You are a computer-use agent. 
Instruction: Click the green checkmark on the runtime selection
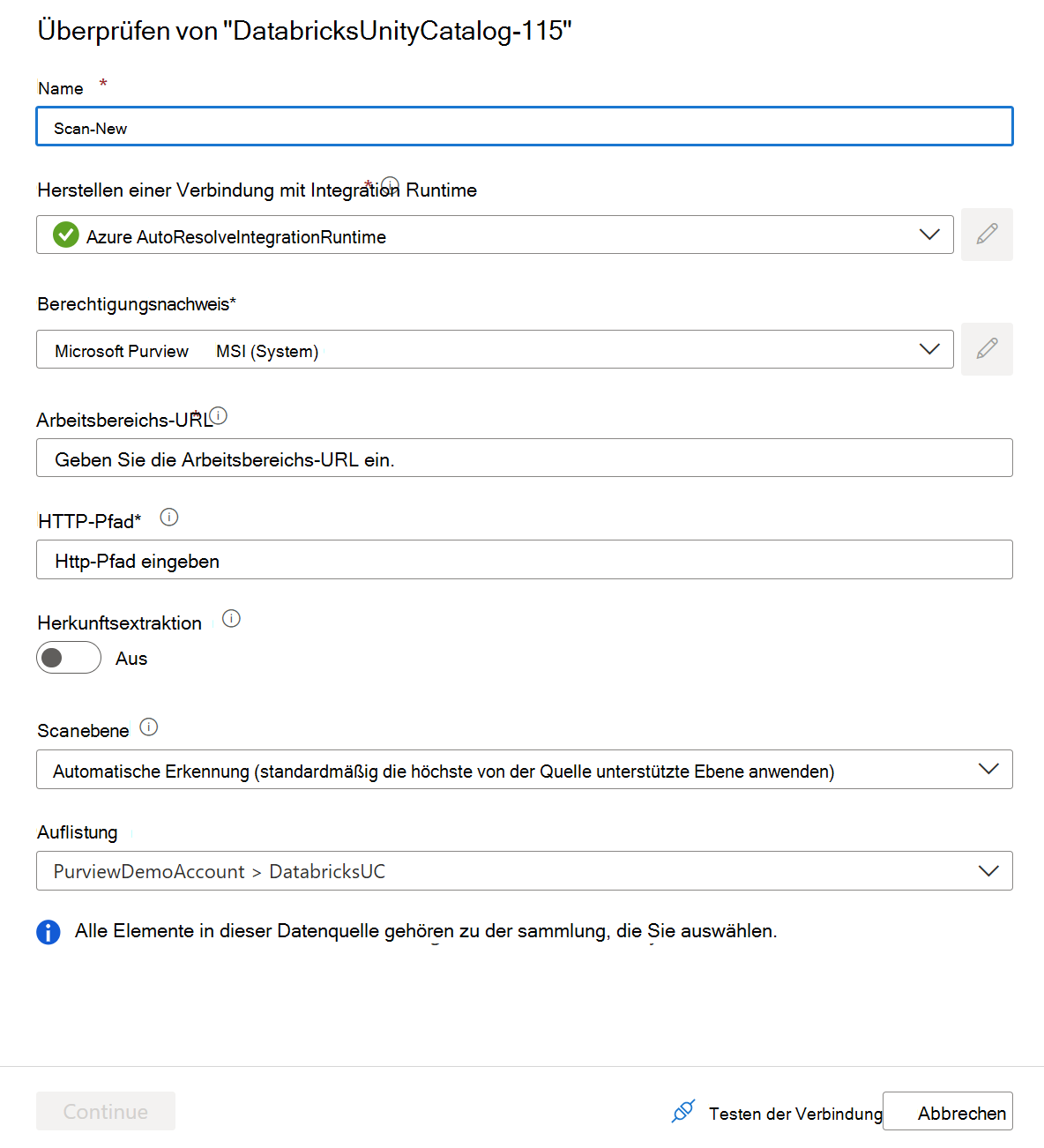(66, 235)
